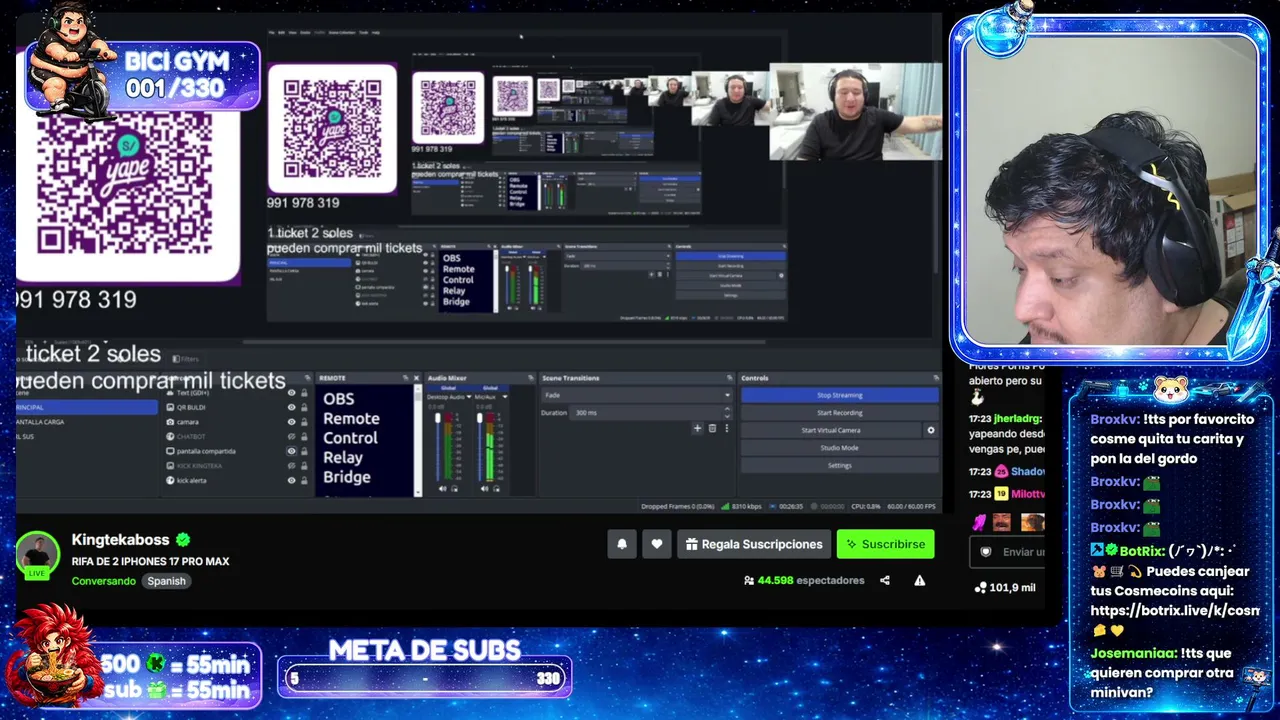
Task: Click Start Virtual Camera button
Action: pyautogui.click(x=830, y=430)
